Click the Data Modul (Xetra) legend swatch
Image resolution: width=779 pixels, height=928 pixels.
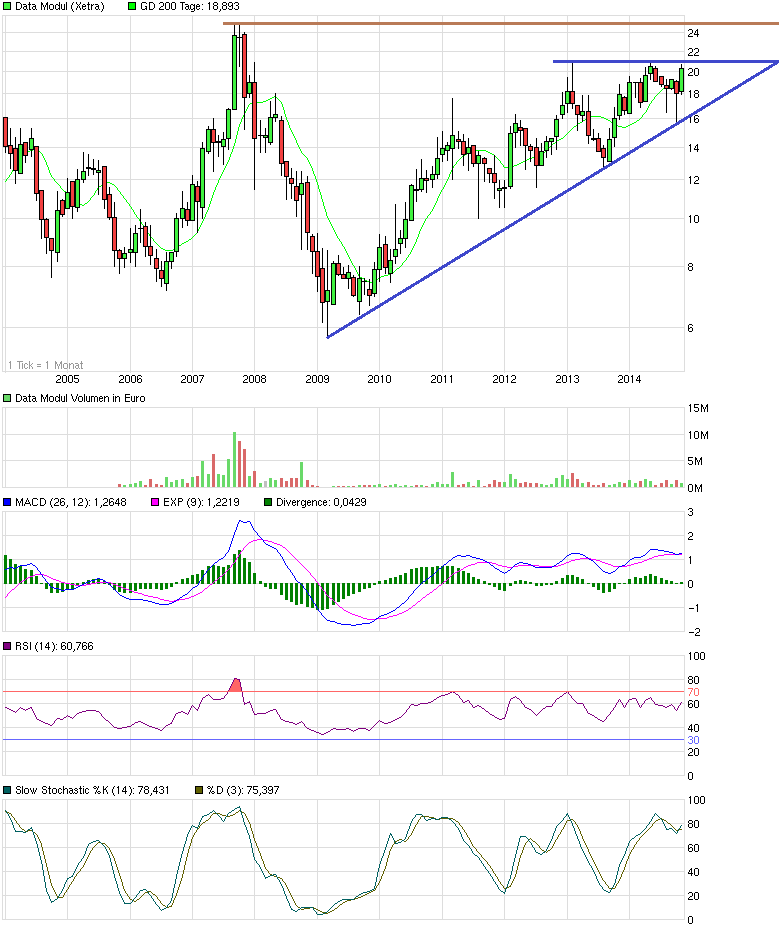[8, 7]
